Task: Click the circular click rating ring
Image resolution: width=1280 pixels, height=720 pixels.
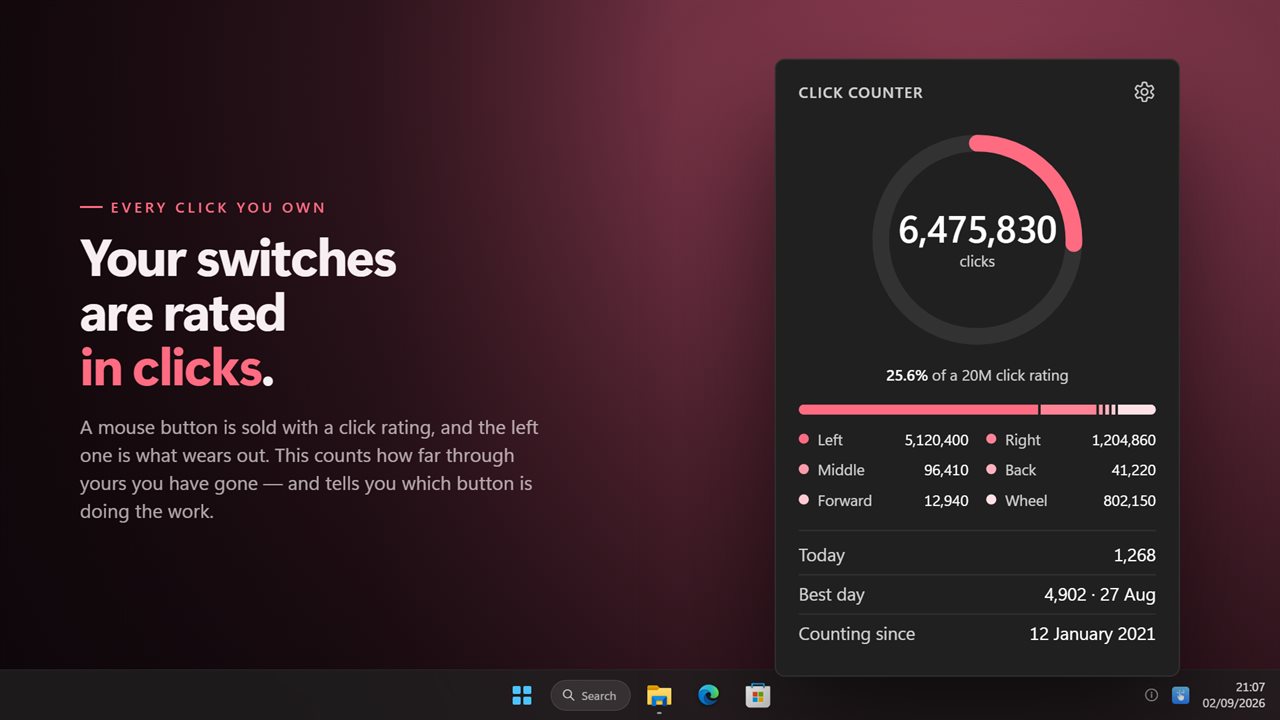Action: point(977,240)
